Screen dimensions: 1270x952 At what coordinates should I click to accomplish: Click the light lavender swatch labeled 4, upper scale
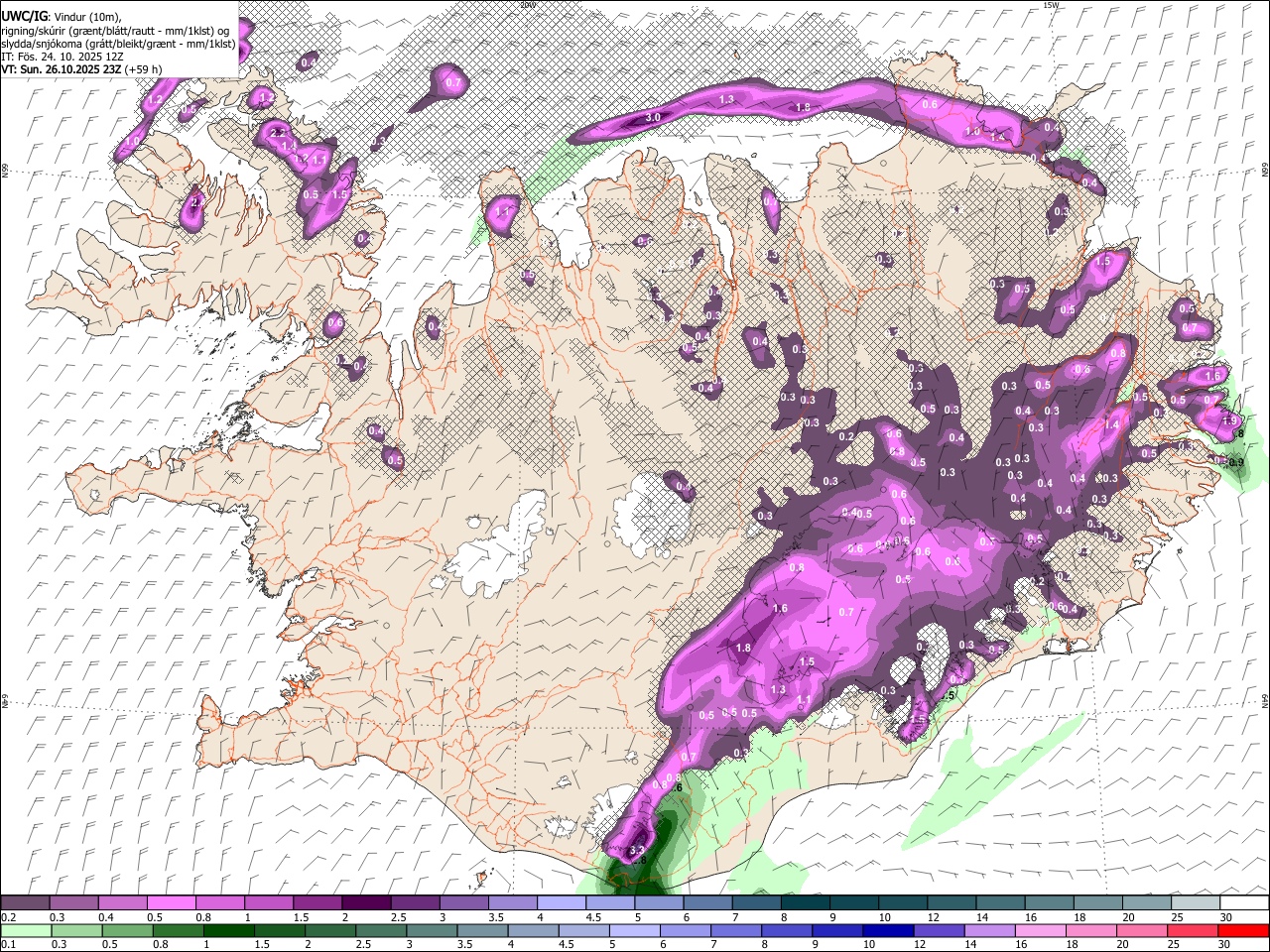(561, 903)
